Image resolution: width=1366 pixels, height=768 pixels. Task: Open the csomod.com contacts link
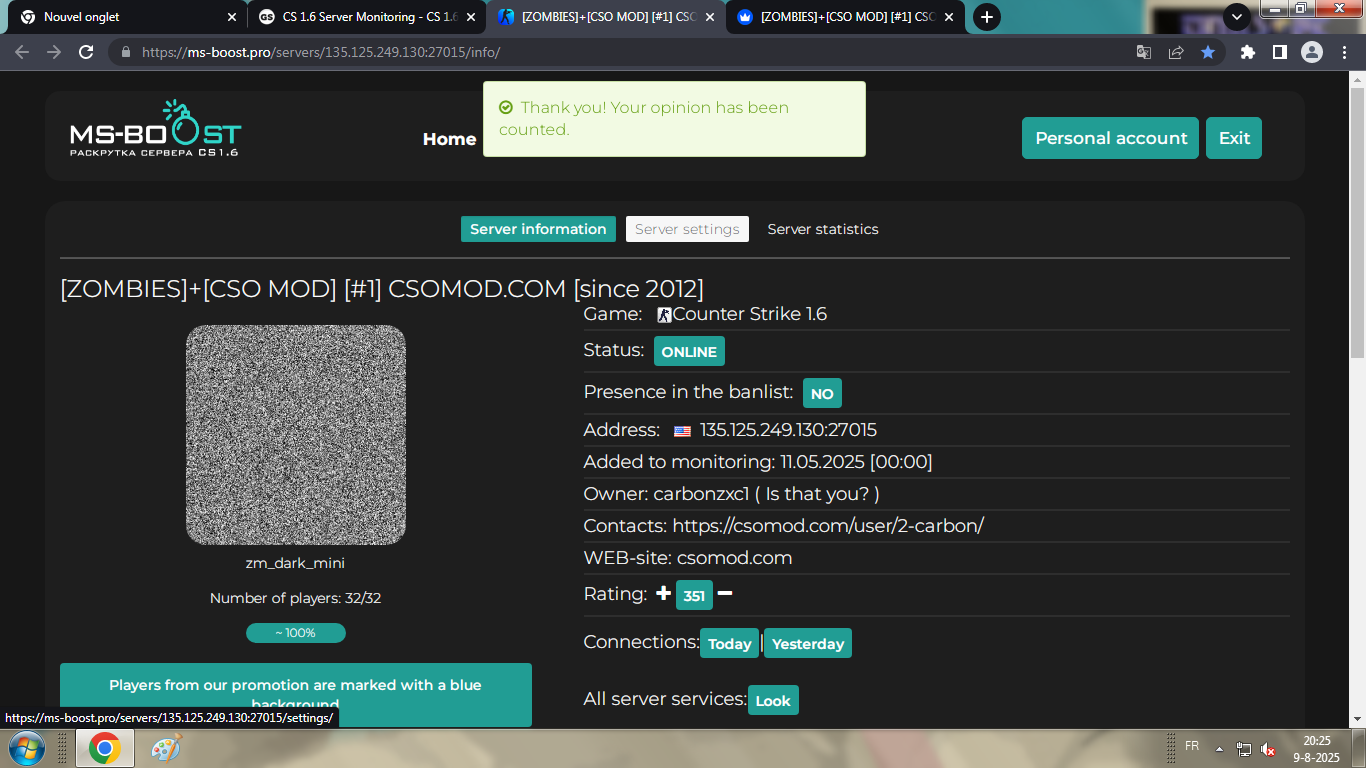click(x=827, y=526)
